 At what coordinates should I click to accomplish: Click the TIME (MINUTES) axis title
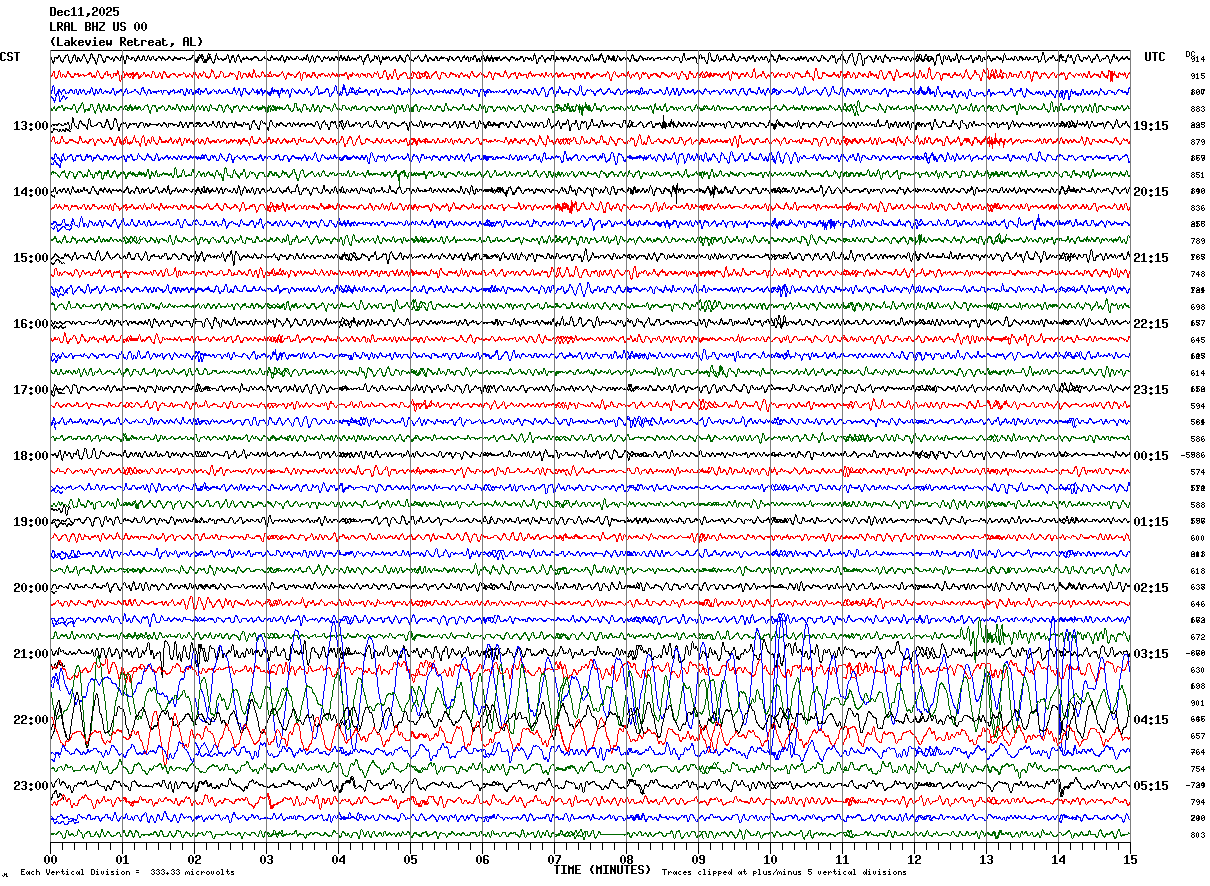[602, 870]
